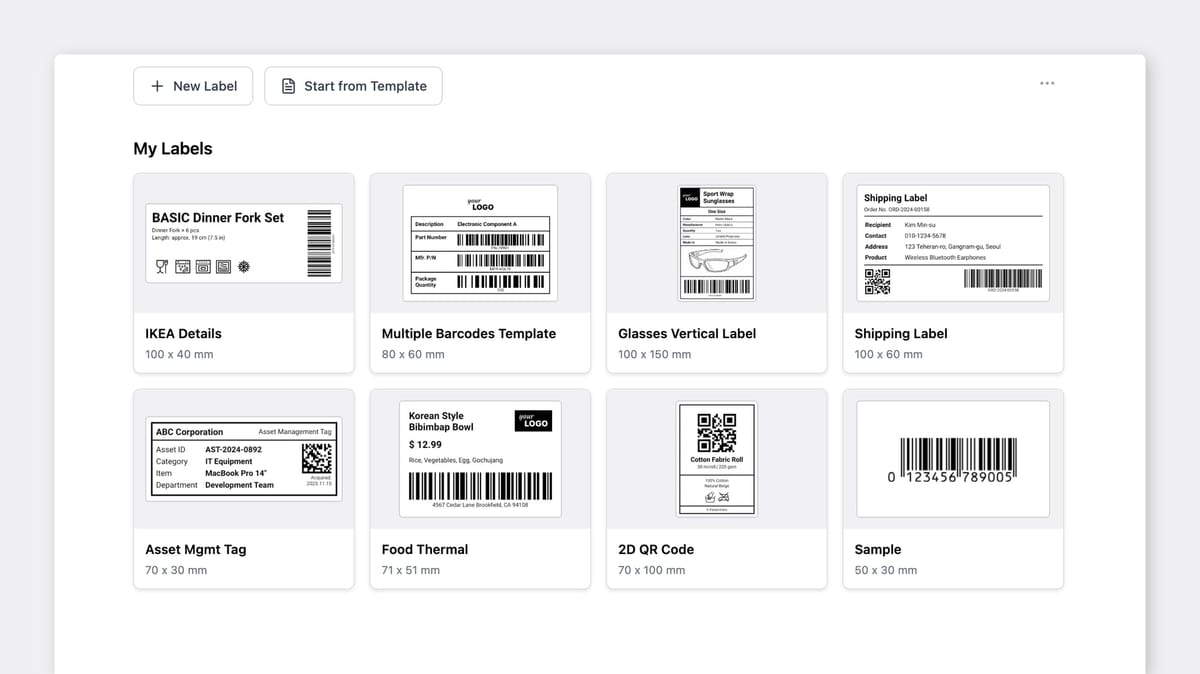Viewport: 1200px width, 674px height.
Task: Click the Sample card title
Action: (878, 549)
